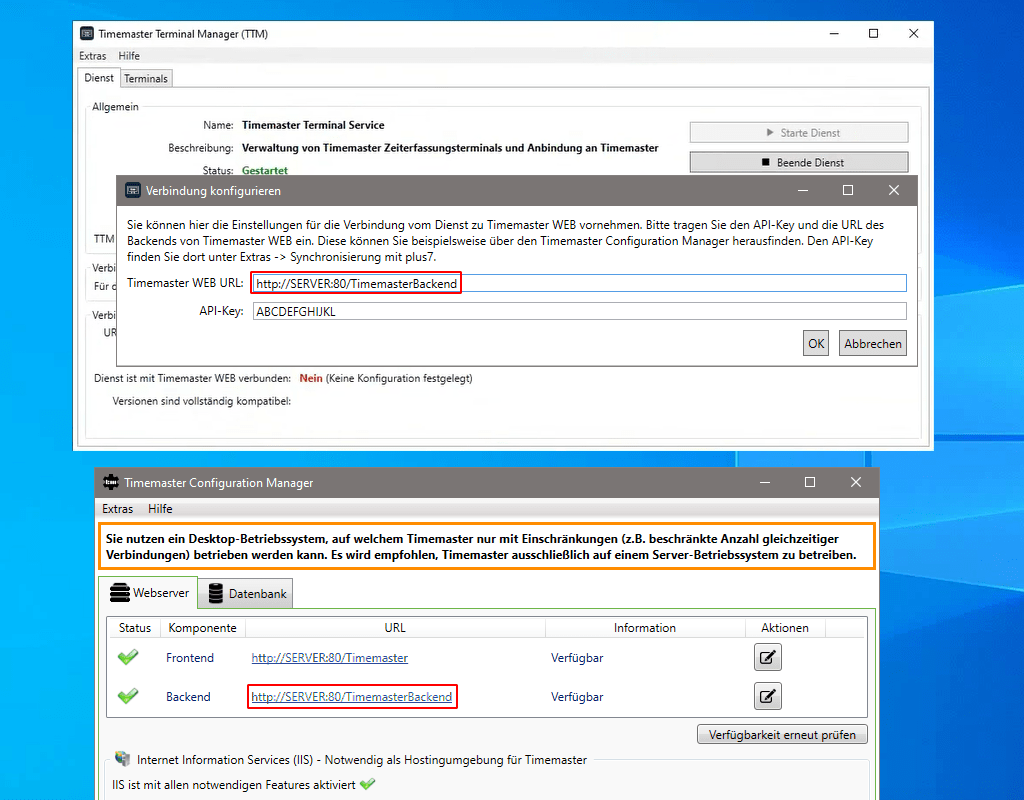Open Hilfe menu in Terminal Manager
The width and height of the screenshot is (1024, 800).
(129, 56)
